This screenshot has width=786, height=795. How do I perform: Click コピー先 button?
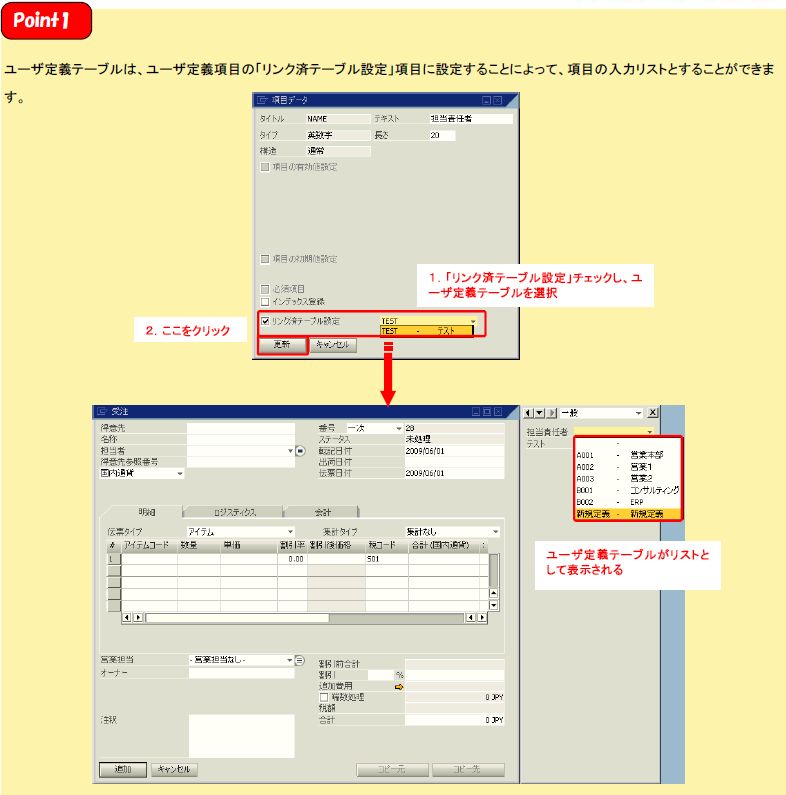pyautogui.click(x=468, y=769)
